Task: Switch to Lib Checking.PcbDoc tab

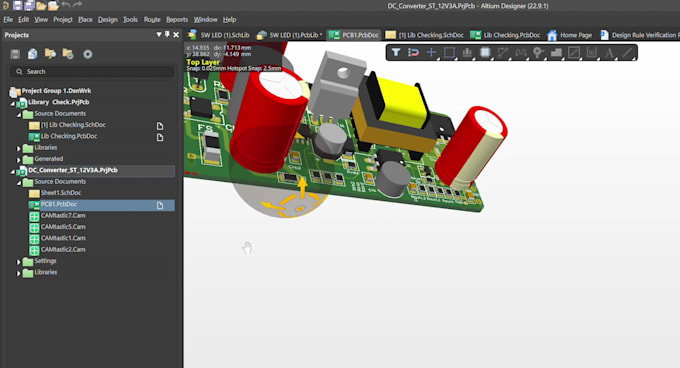Action: (x=506, y=35)
